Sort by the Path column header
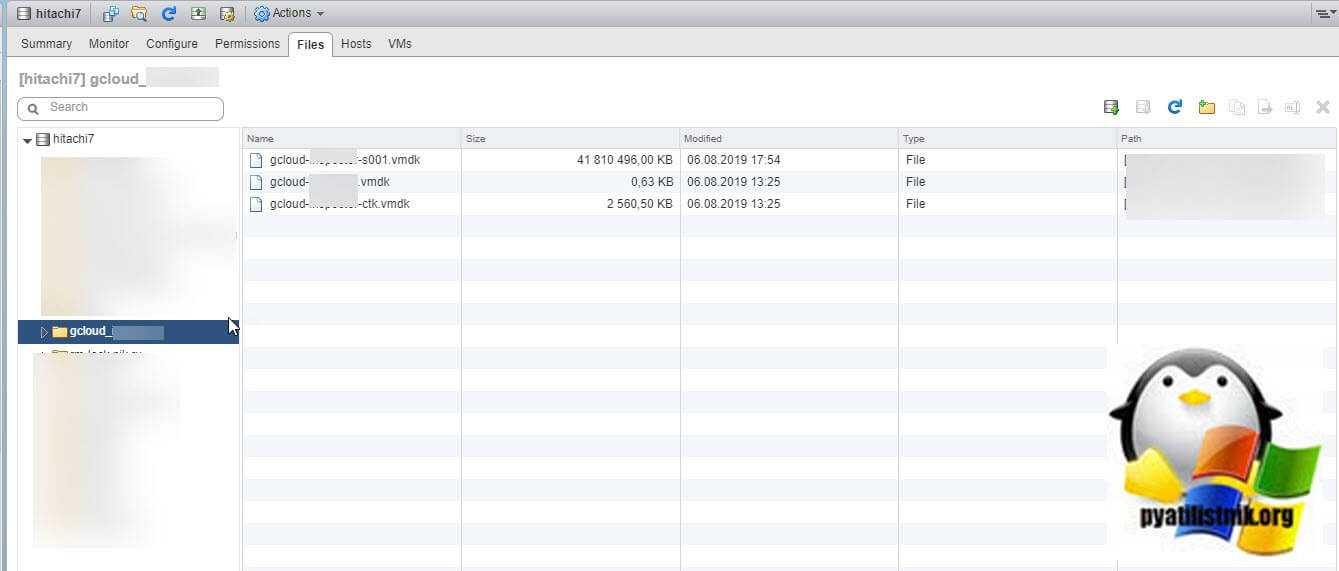Screen dimensions: 1339x571 click(x=1227, y=138)
